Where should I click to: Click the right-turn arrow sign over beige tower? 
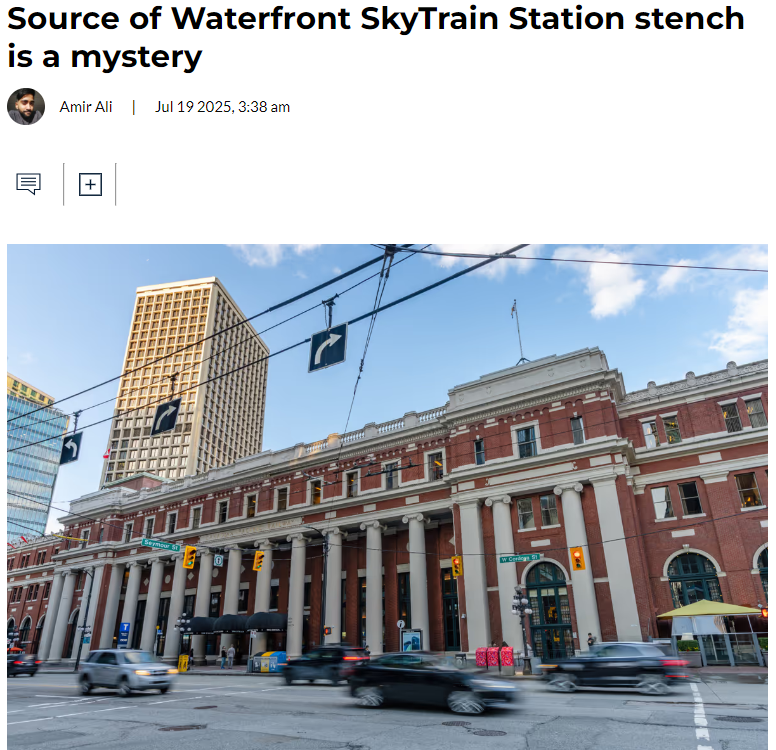click(x=166, y=416)
